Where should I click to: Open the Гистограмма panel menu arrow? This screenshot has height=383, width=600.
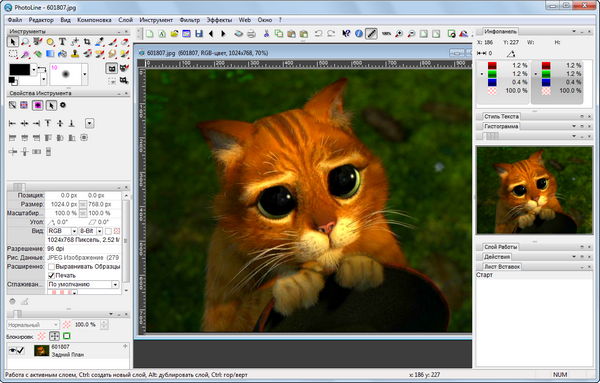pyautogui.click(x=574, y=126)
